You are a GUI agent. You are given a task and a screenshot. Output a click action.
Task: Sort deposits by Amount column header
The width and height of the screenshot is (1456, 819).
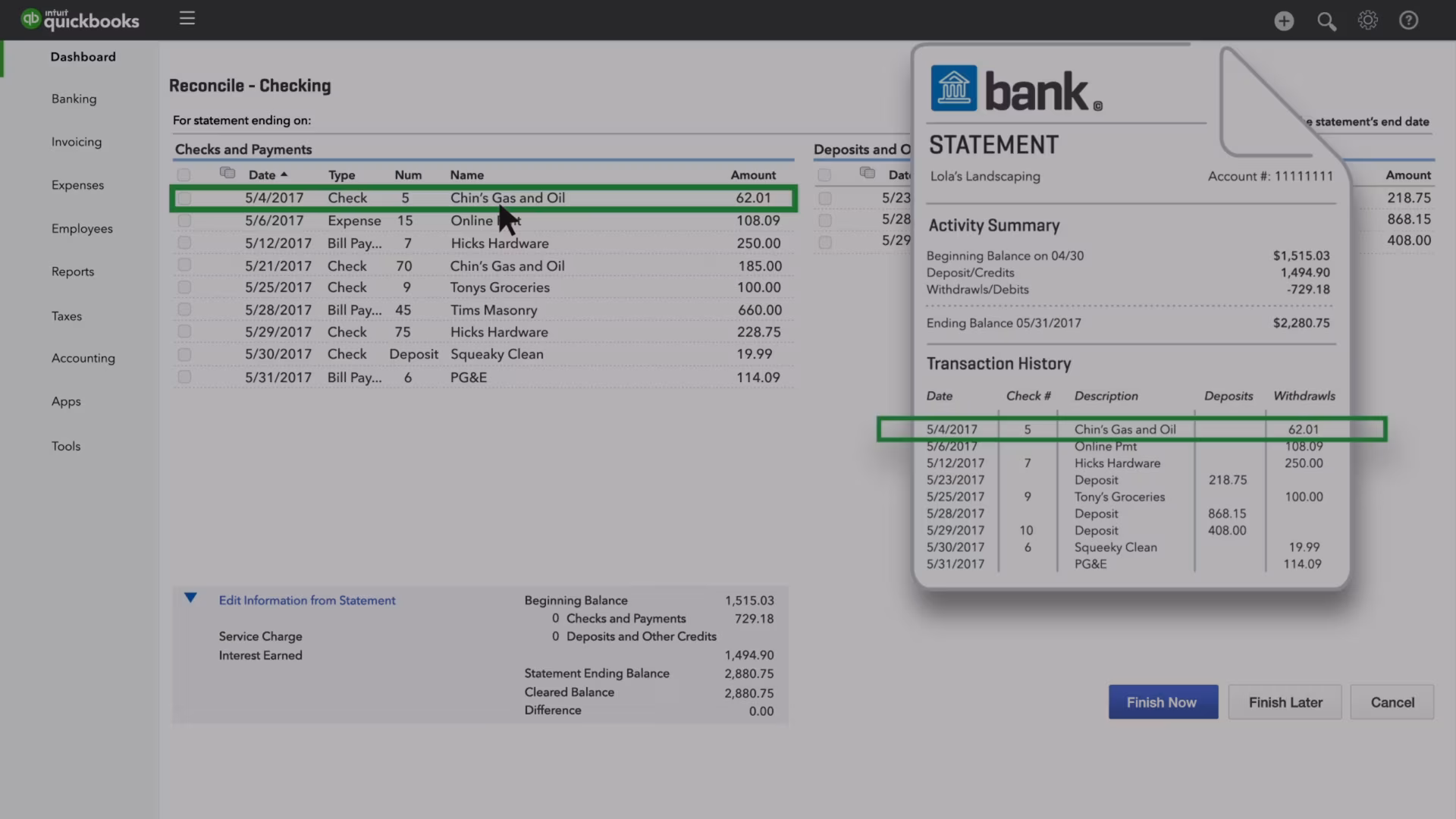[1408, 175]
